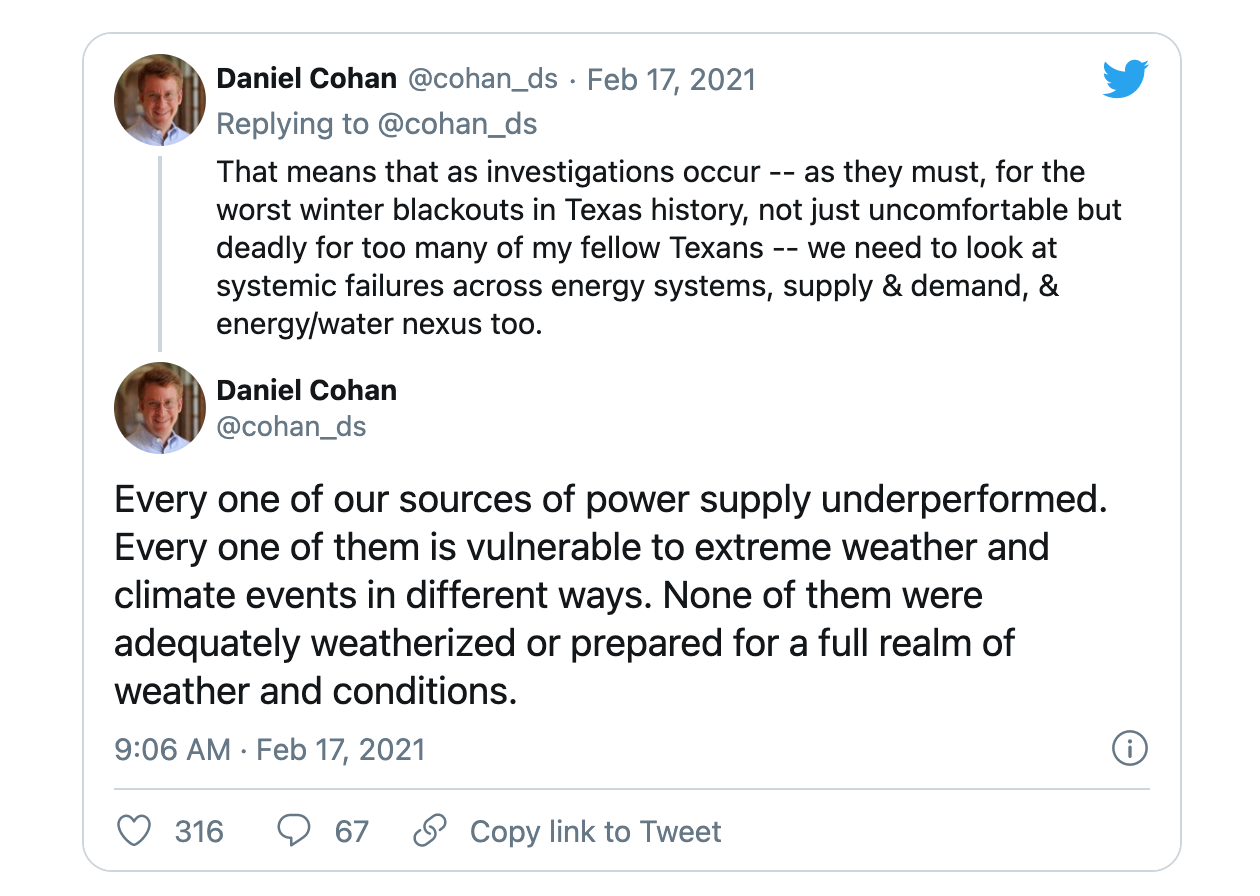Click the parent tweet text about investigations

point(669,248)
